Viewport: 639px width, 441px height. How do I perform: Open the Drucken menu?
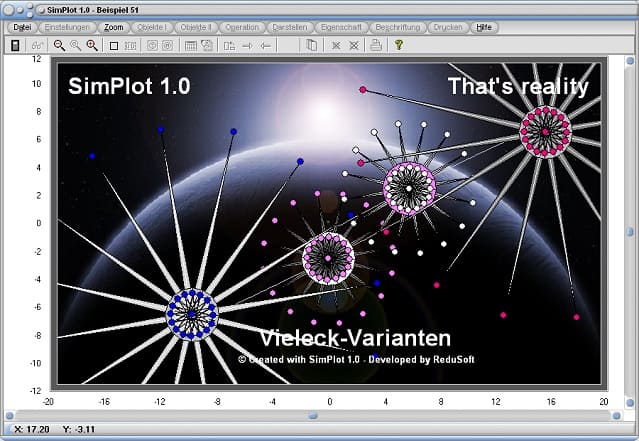click(x=448, y=27)
